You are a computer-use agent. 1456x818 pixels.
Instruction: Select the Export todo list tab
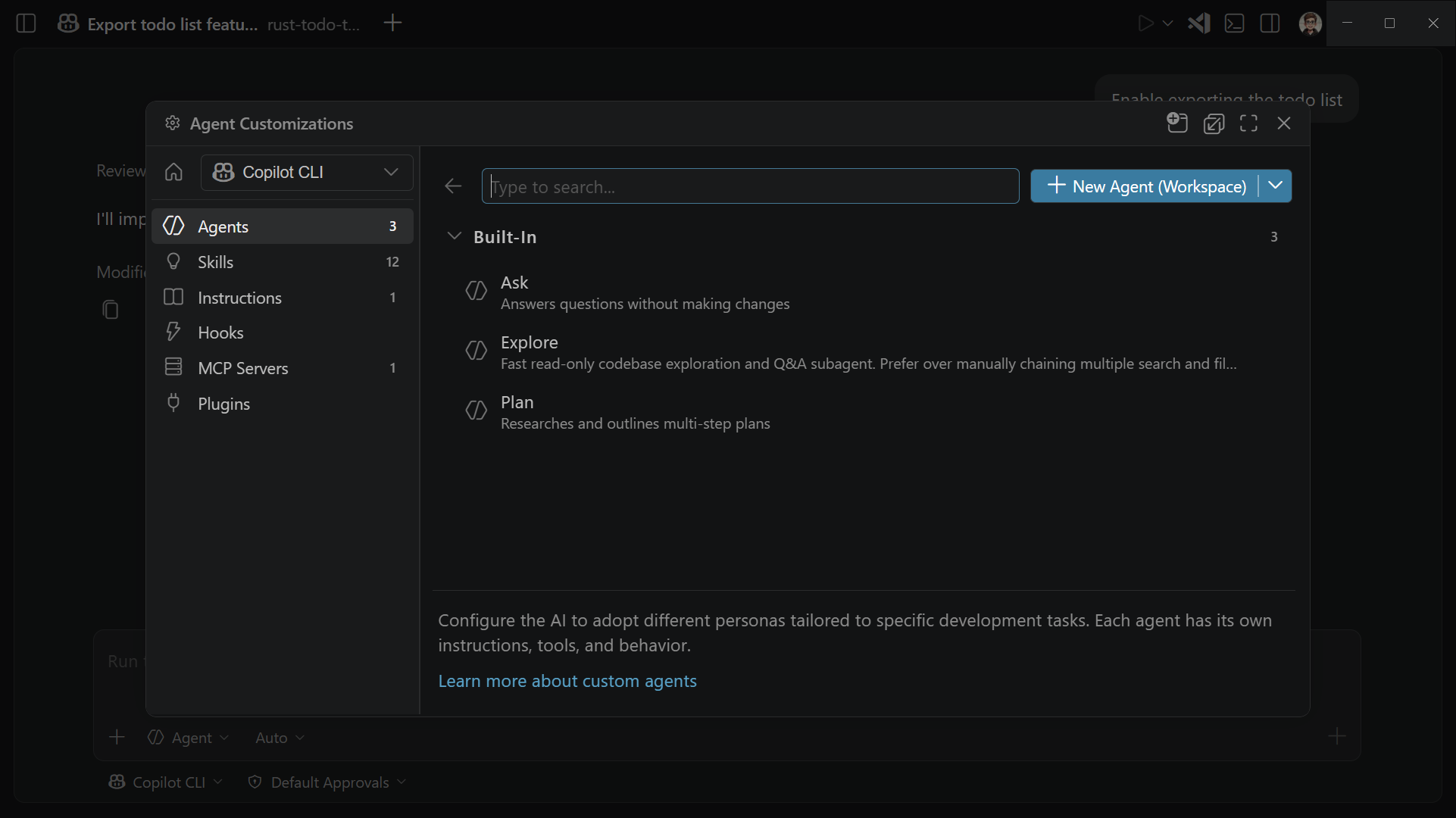(x=170, y=23)
